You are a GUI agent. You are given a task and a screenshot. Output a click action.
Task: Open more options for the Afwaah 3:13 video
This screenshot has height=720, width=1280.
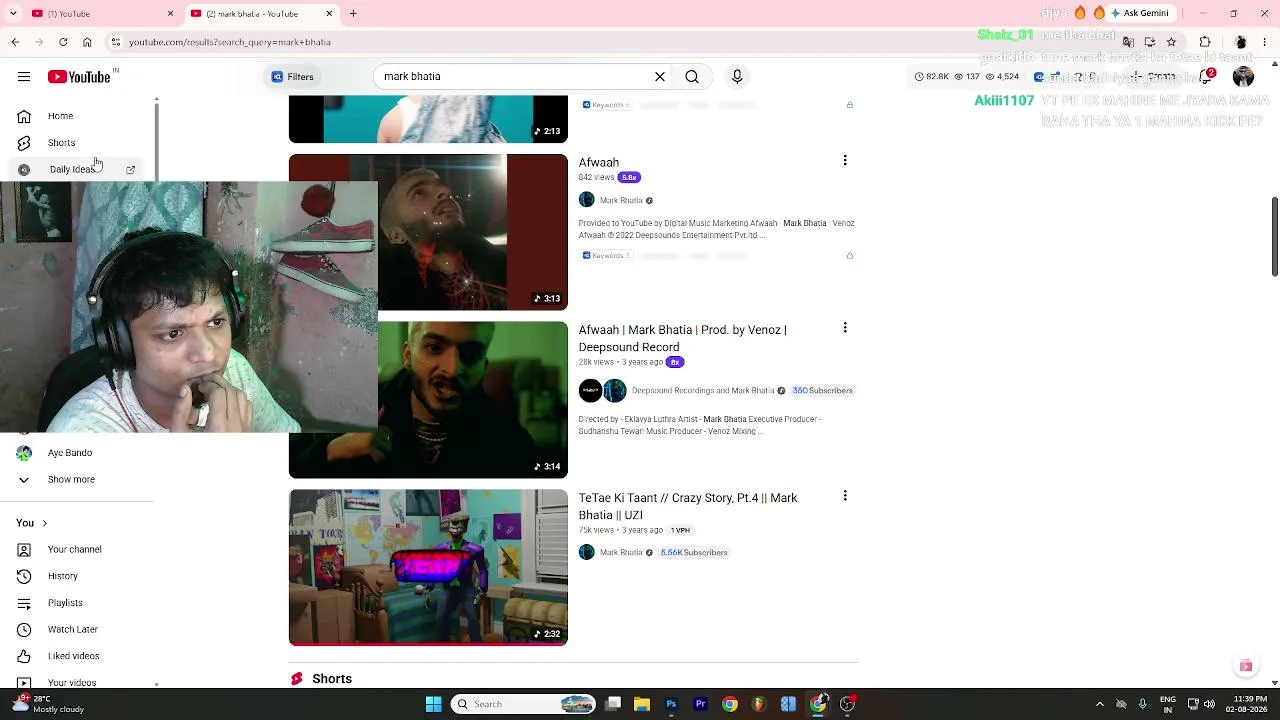(x=845, y=161)
